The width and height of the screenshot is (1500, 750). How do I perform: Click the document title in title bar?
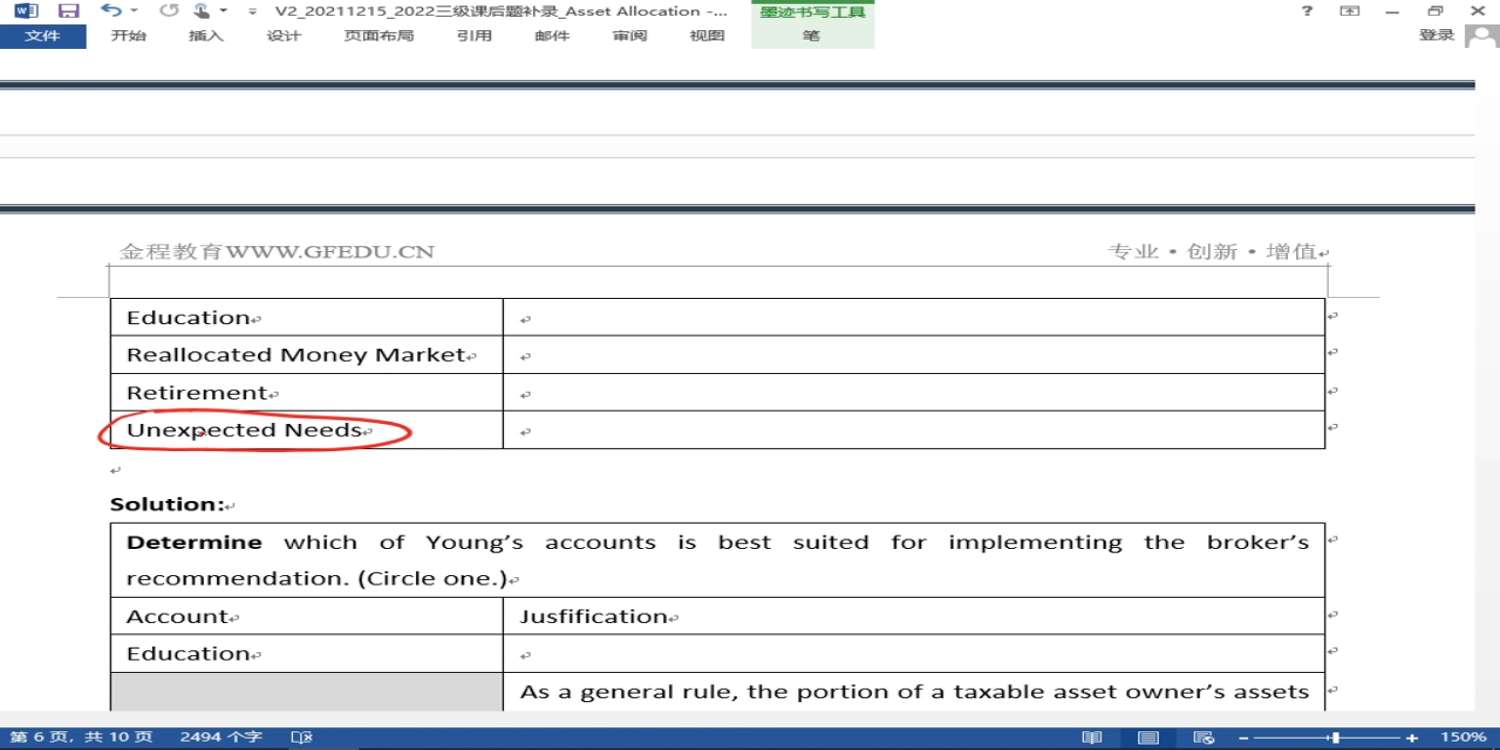point(501,12)
